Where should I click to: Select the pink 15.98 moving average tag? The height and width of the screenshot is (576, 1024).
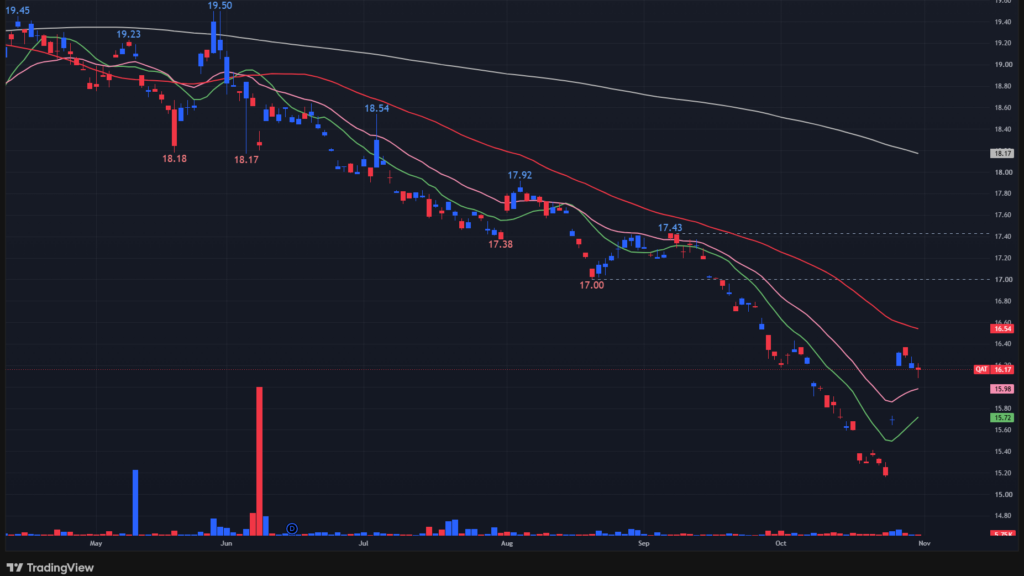point(1002,389)
